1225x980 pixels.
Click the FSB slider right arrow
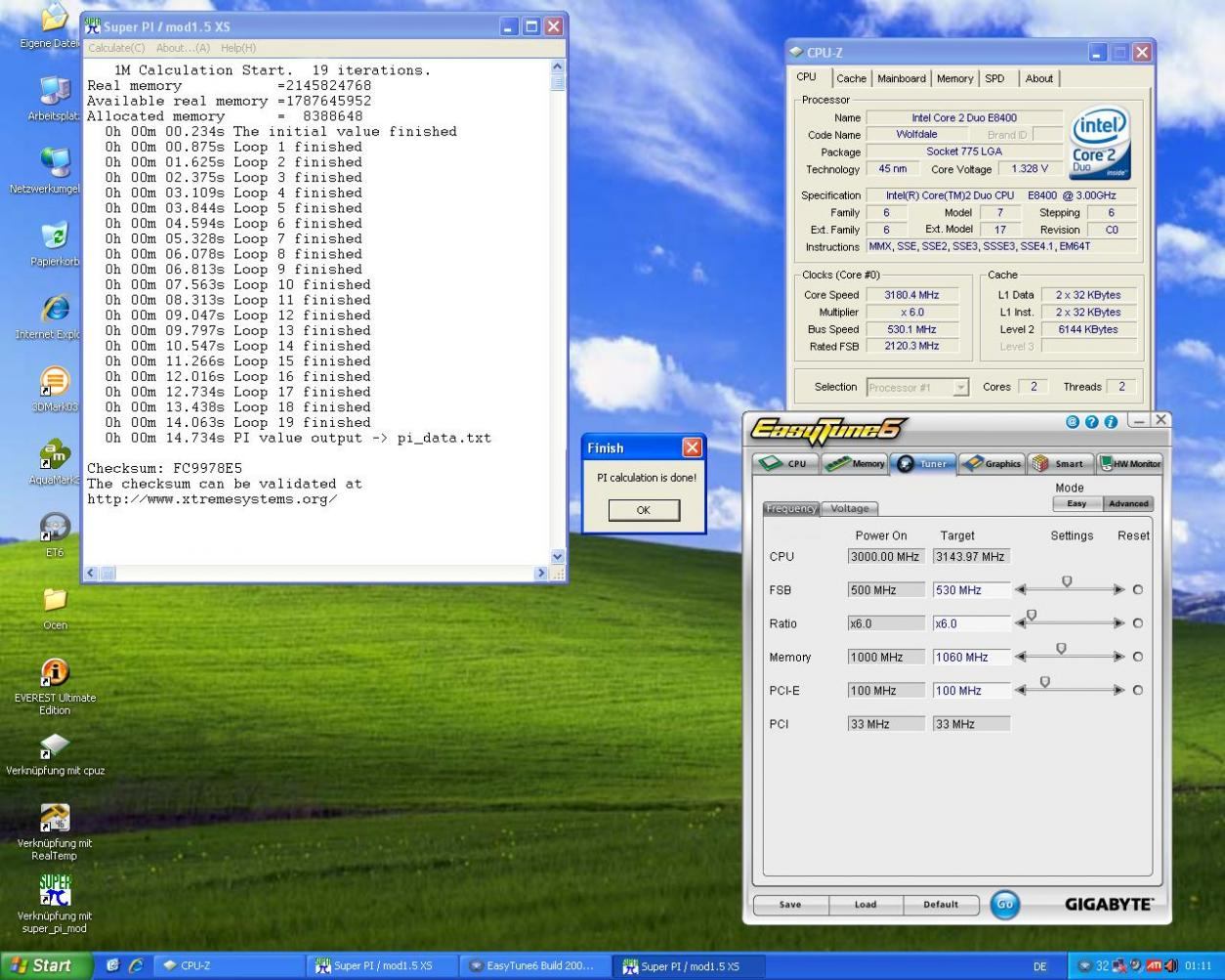[1119, 589]
